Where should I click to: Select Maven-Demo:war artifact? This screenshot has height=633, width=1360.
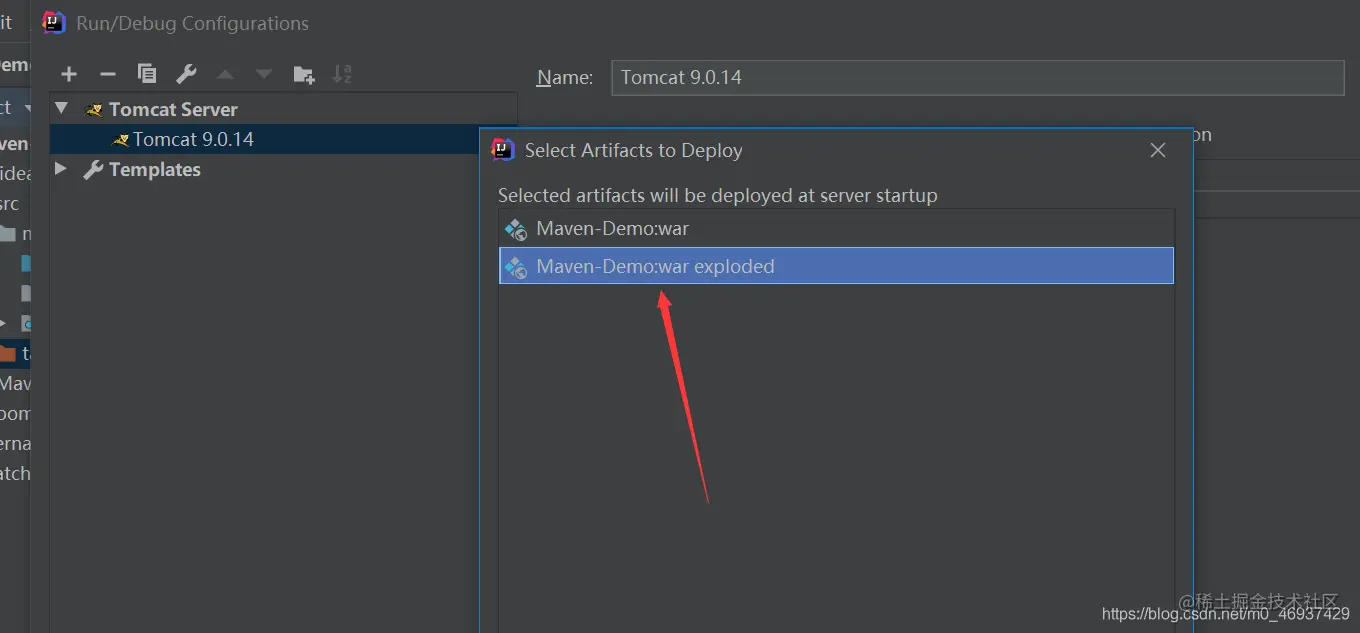click(836, 228)
